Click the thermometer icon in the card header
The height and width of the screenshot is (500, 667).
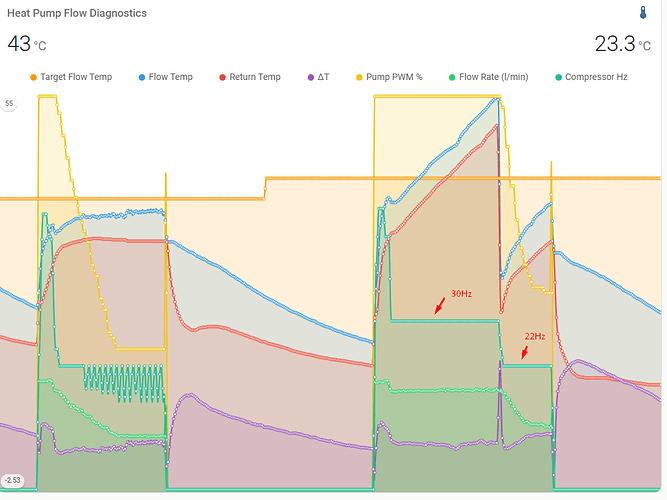[643, 13]
